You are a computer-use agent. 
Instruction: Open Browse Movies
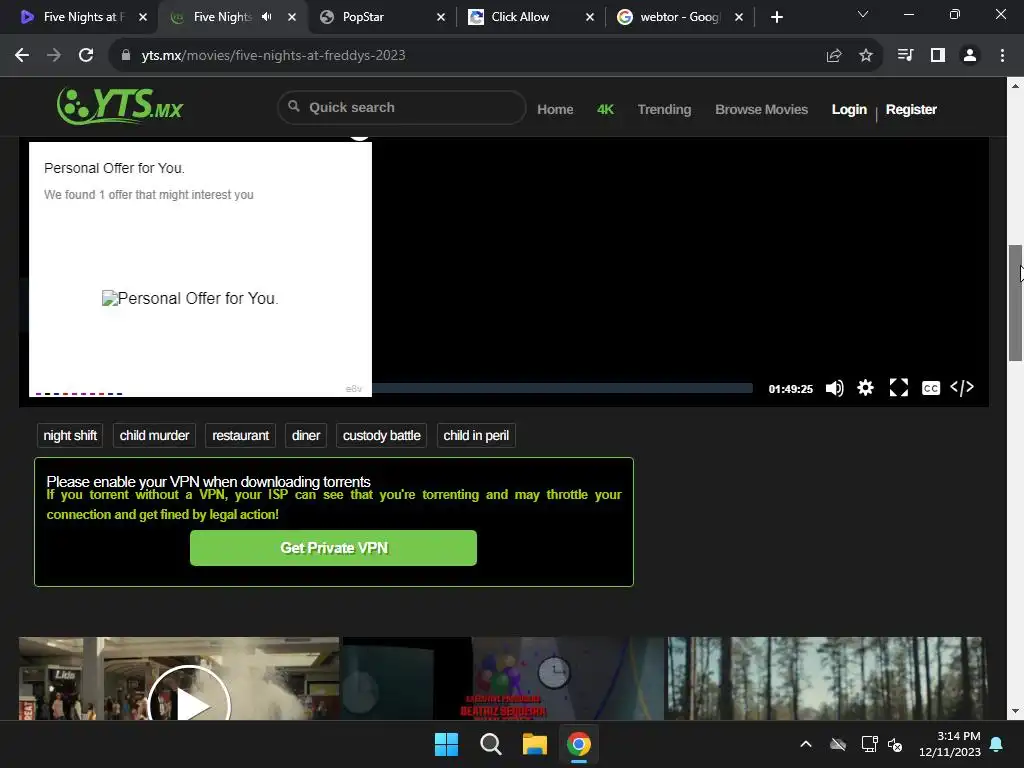[761, 110]
